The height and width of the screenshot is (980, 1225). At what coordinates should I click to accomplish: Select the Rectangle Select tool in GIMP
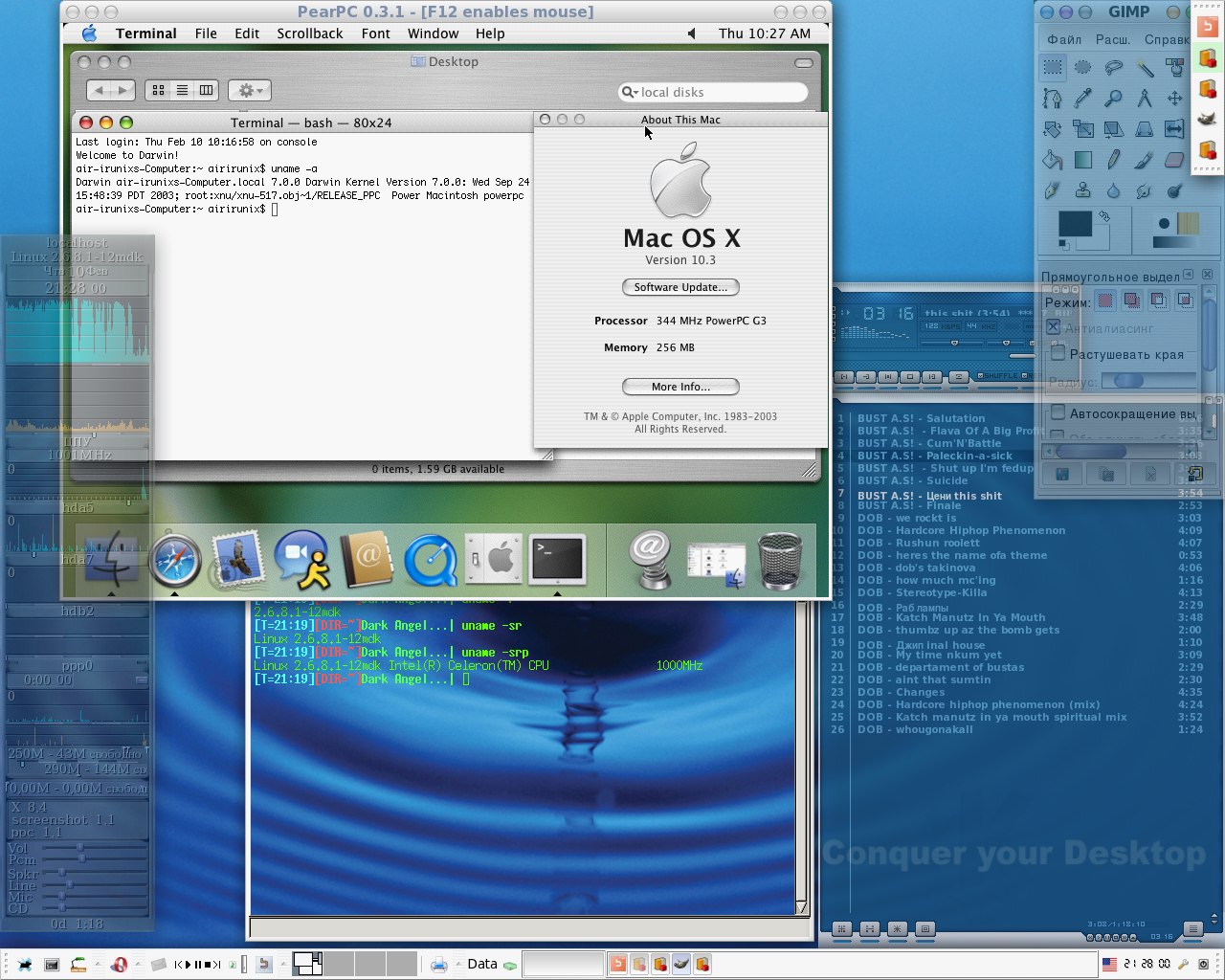[1053, 67]
